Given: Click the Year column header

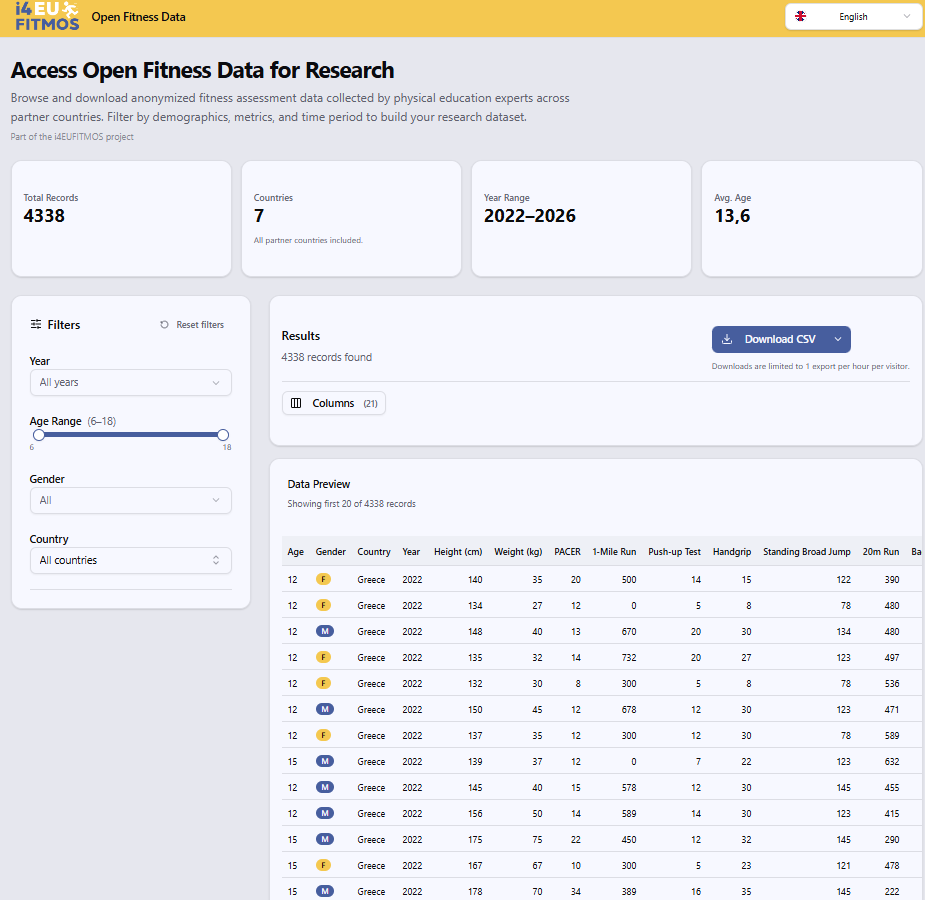Looking at the screenshot, I should click(411, 552).
